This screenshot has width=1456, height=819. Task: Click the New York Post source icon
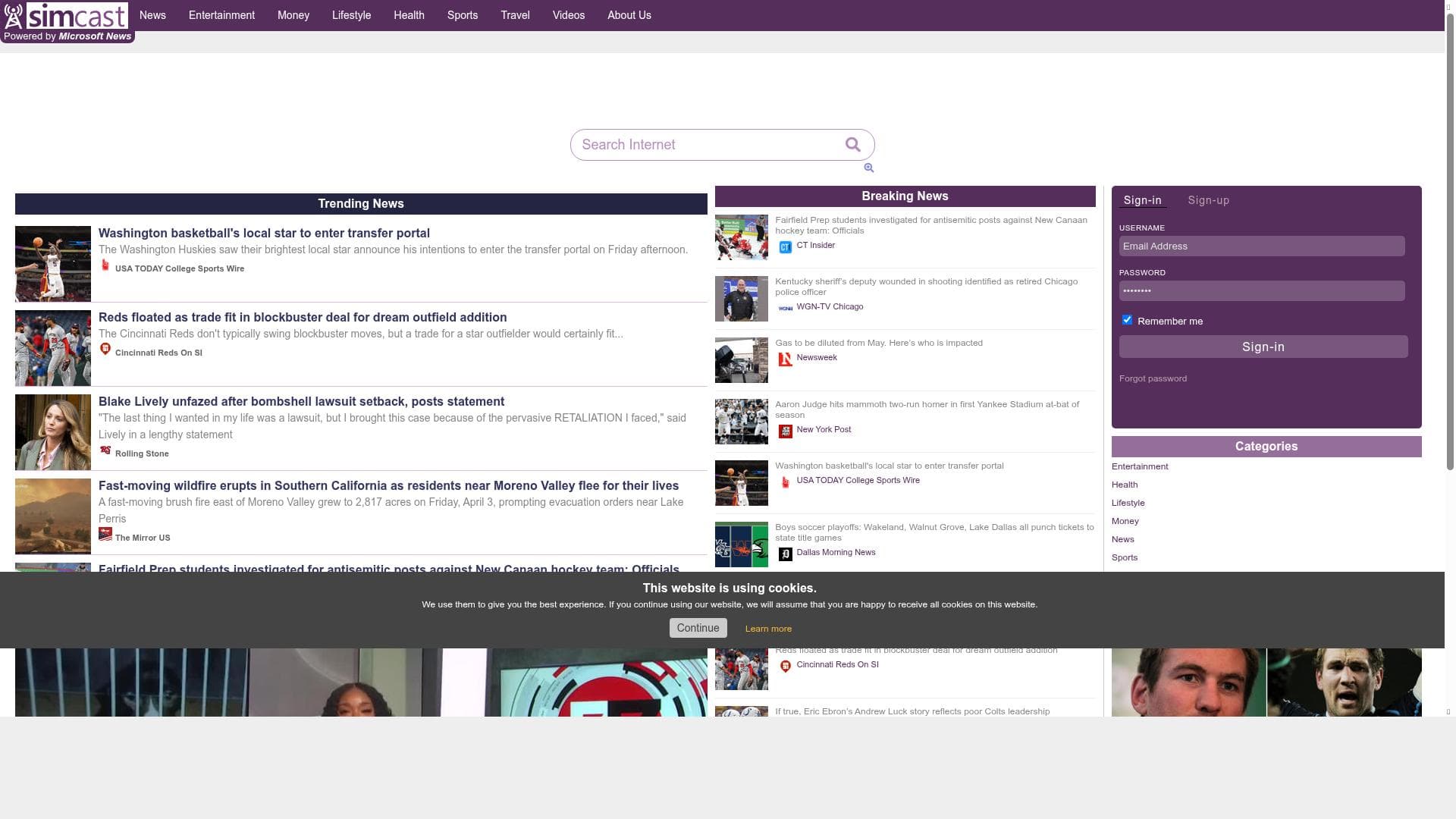pyautogui.click(x=785, y=431)
